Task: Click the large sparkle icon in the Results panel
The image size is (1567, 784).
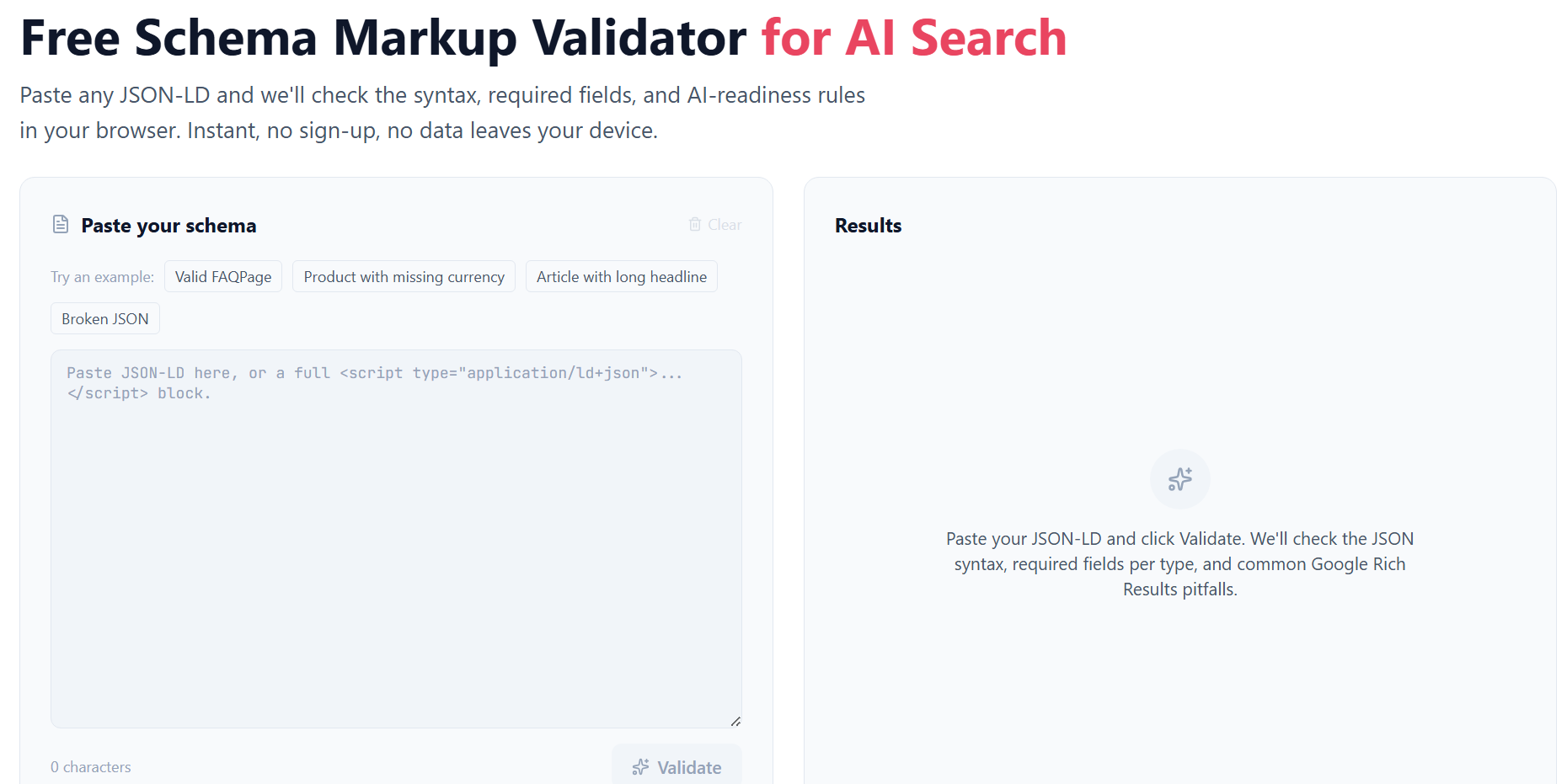Action: [1179, 478]
